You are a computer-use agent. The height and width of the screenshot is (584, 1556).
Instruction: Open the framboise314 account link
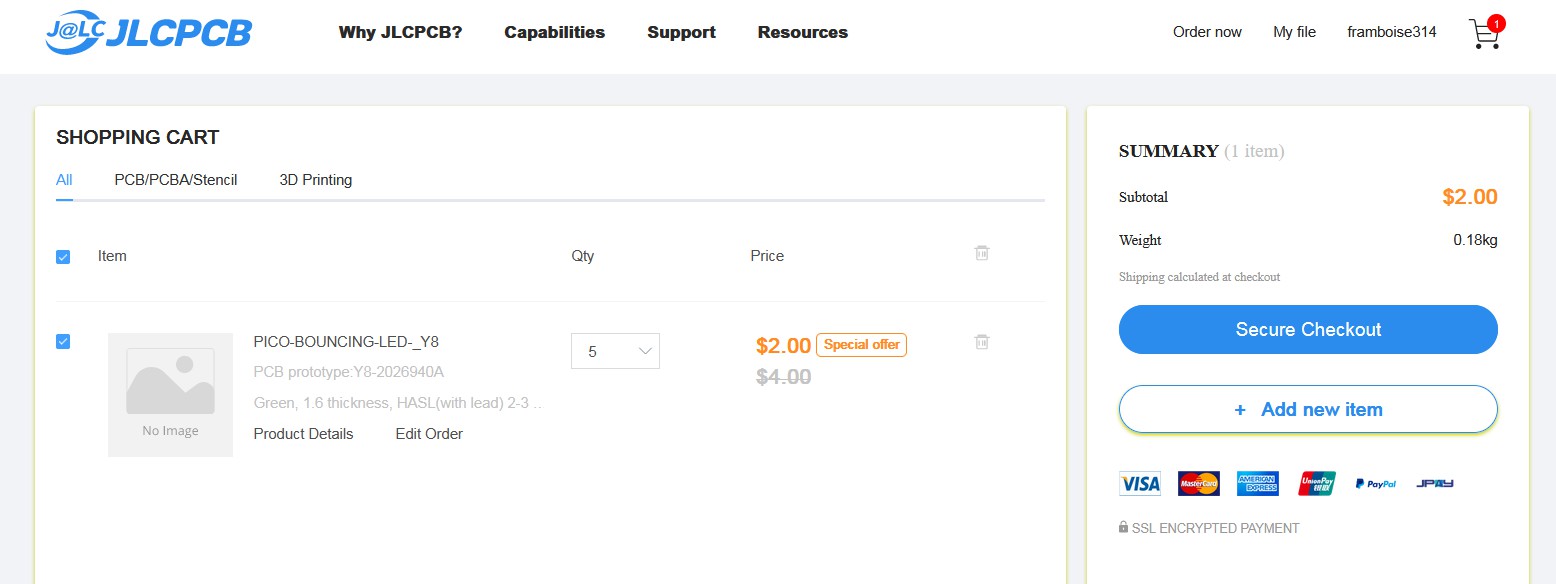[x=1392, y=32]
